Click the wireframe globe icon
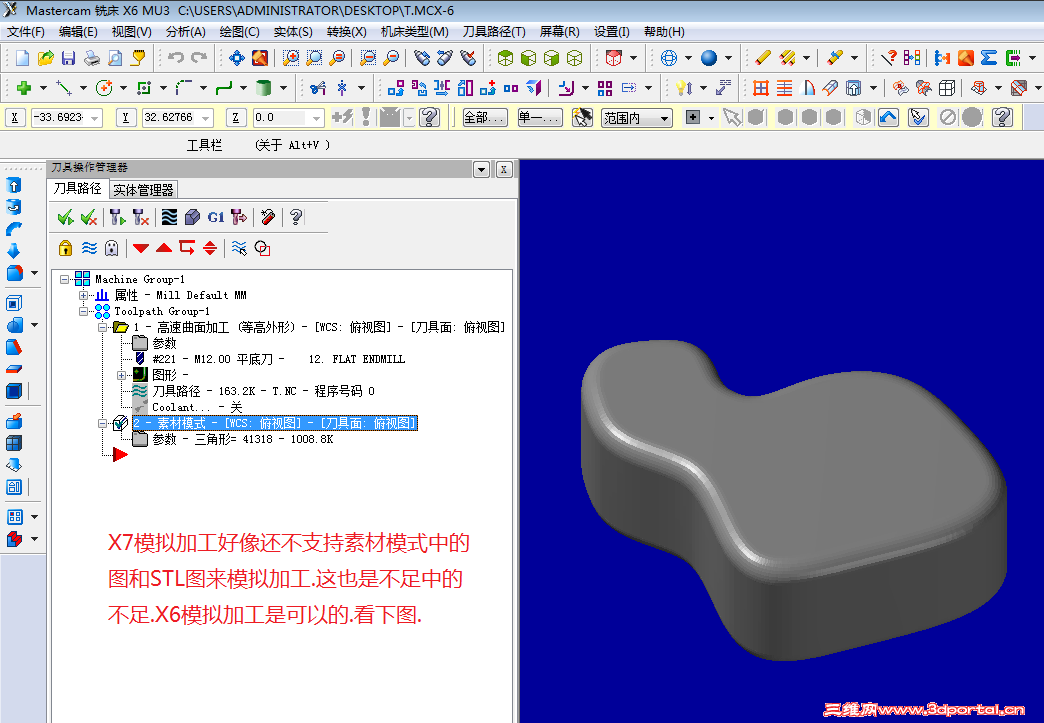The image size is (1044, 723). [668, 58]
